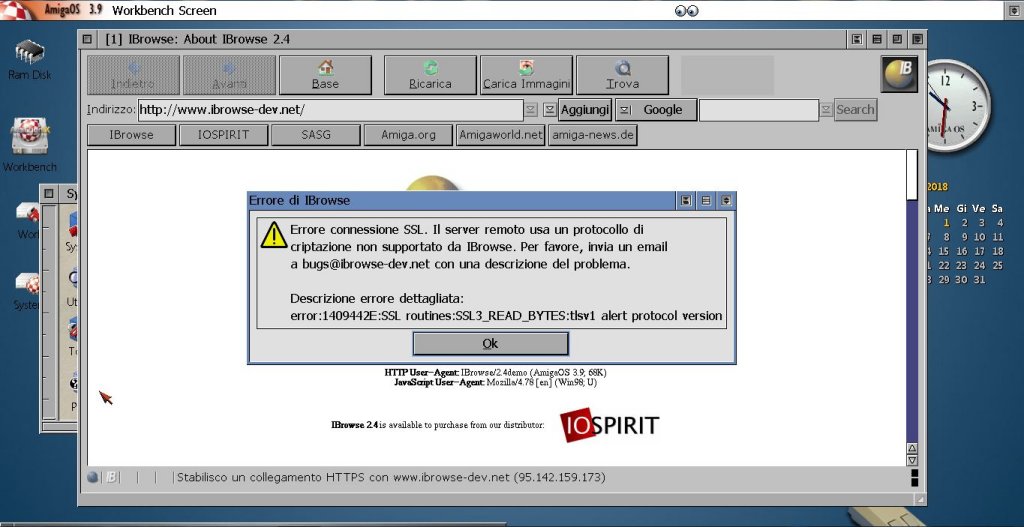Click into the Indirizzo address field
The image size is (1024, 527).
330,110
